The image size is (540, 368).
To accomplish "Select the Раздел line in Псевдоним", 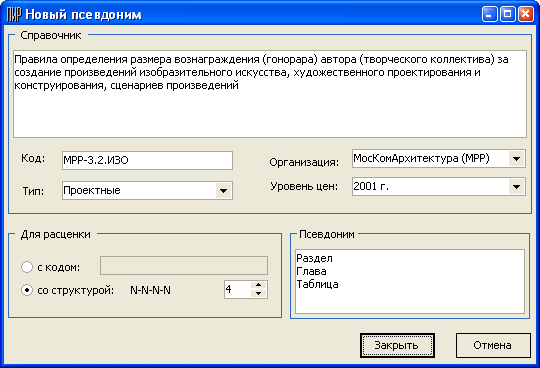I will (x=314, y=258).
